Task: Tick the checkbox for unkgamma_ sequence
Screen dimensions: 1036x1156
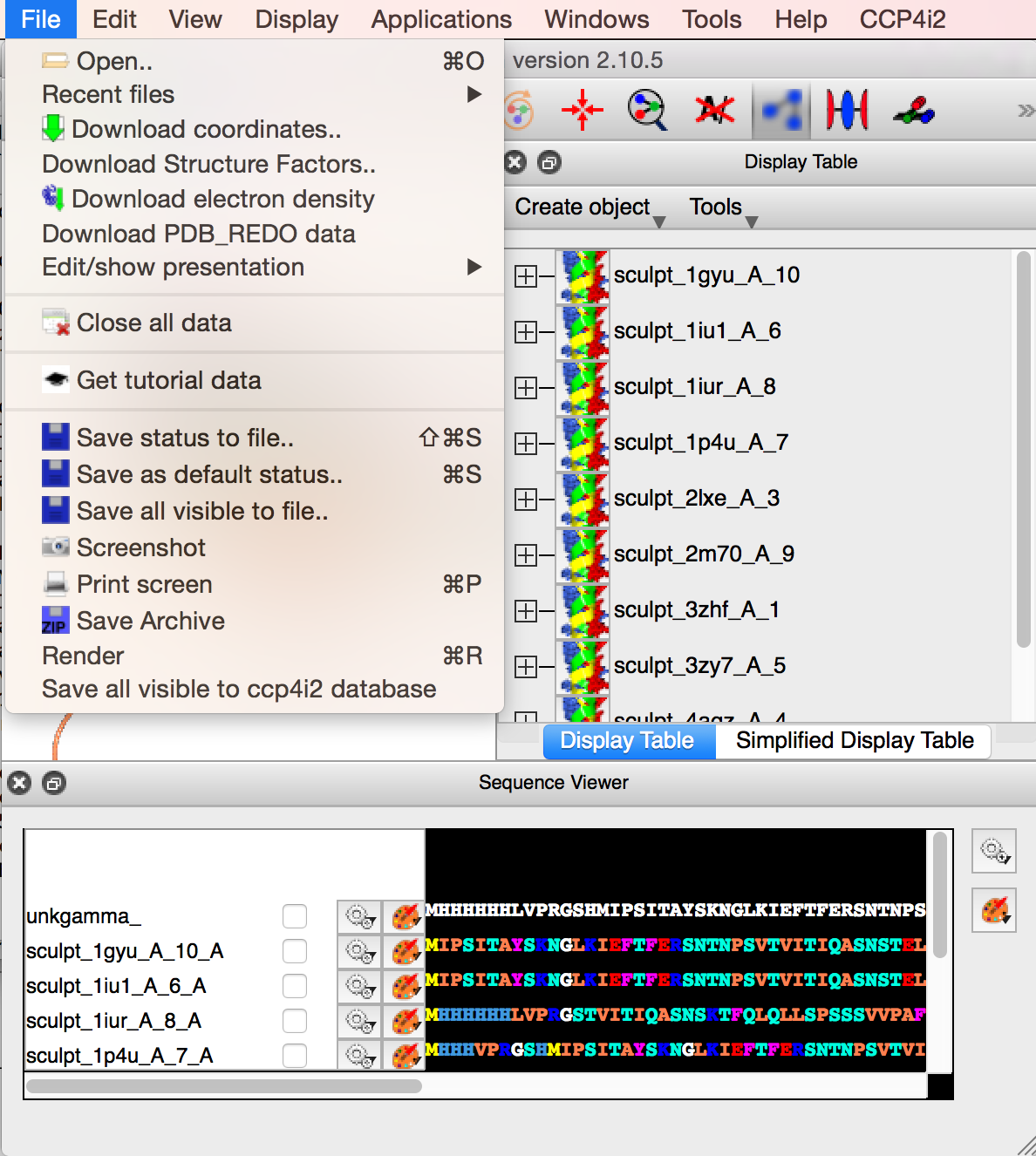Action: coord(295,916)
